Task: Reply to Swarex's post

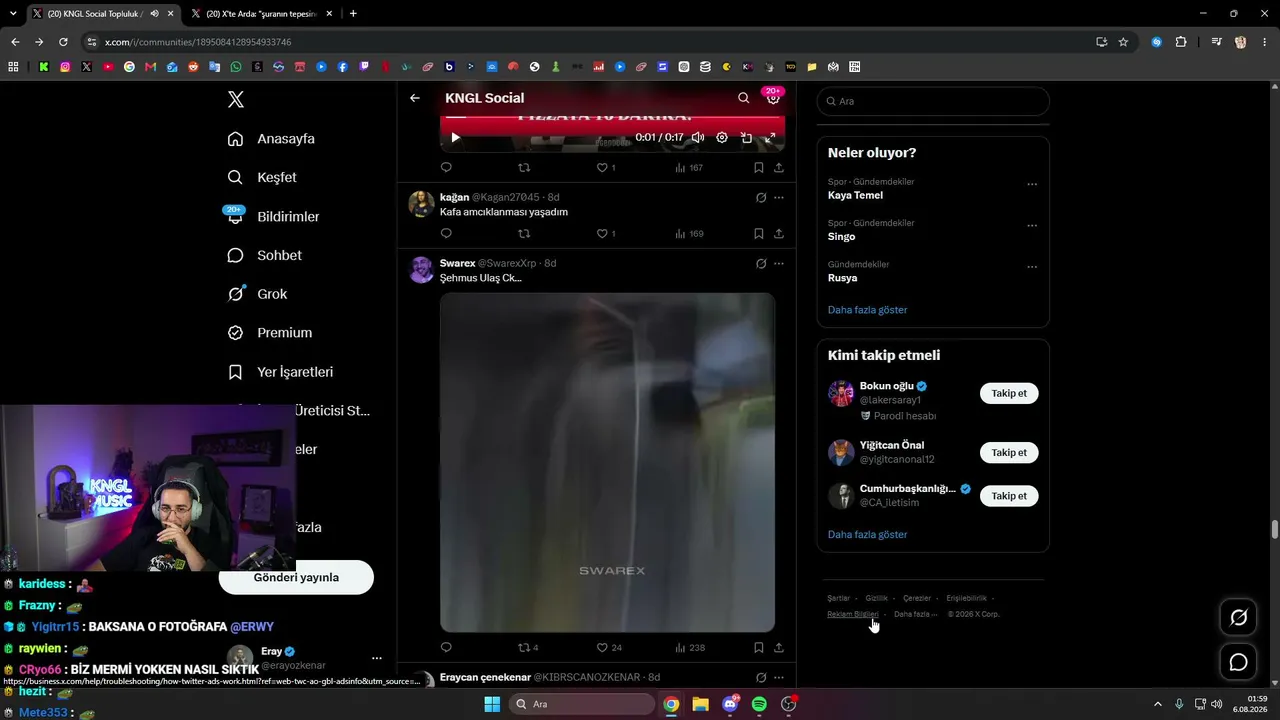Action: click(446, 647)
